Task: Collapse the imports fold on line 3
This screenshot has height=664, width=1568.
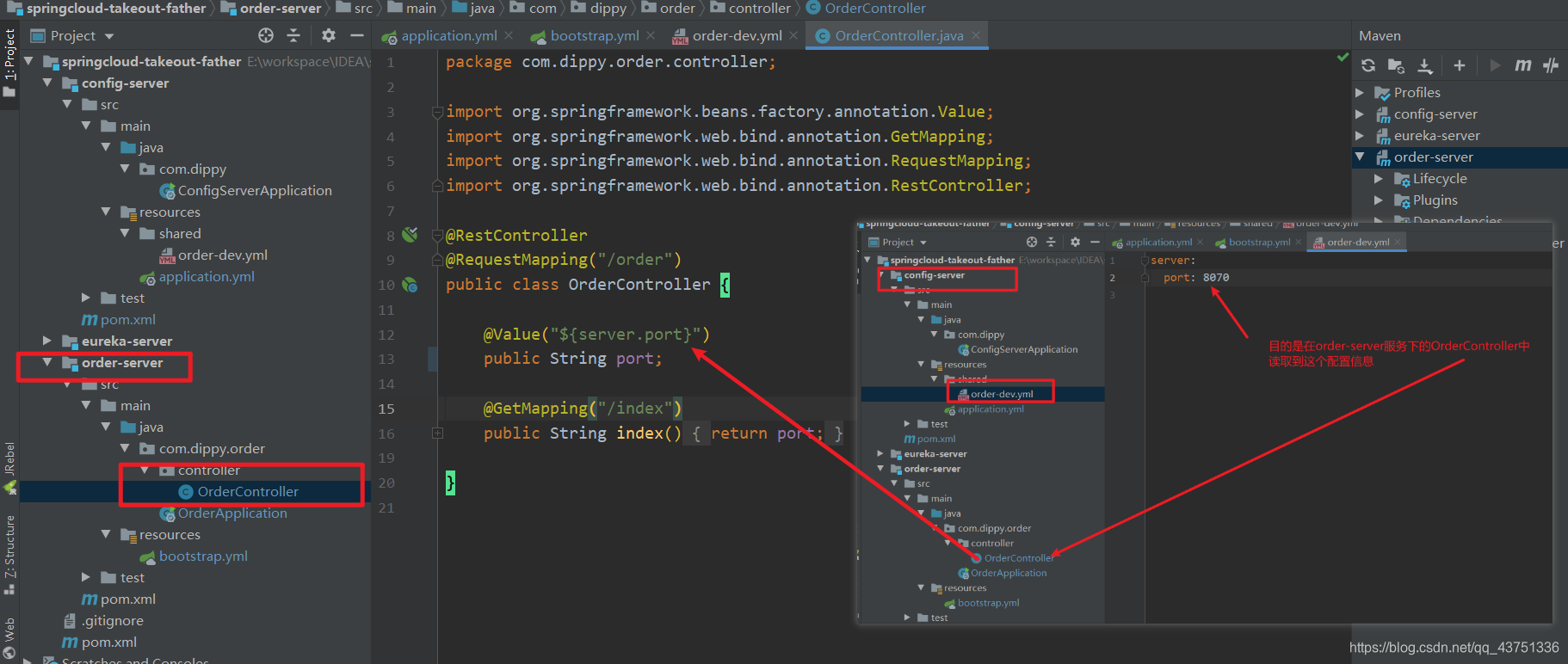Action: pyautogui.click(x=437, y=112)
